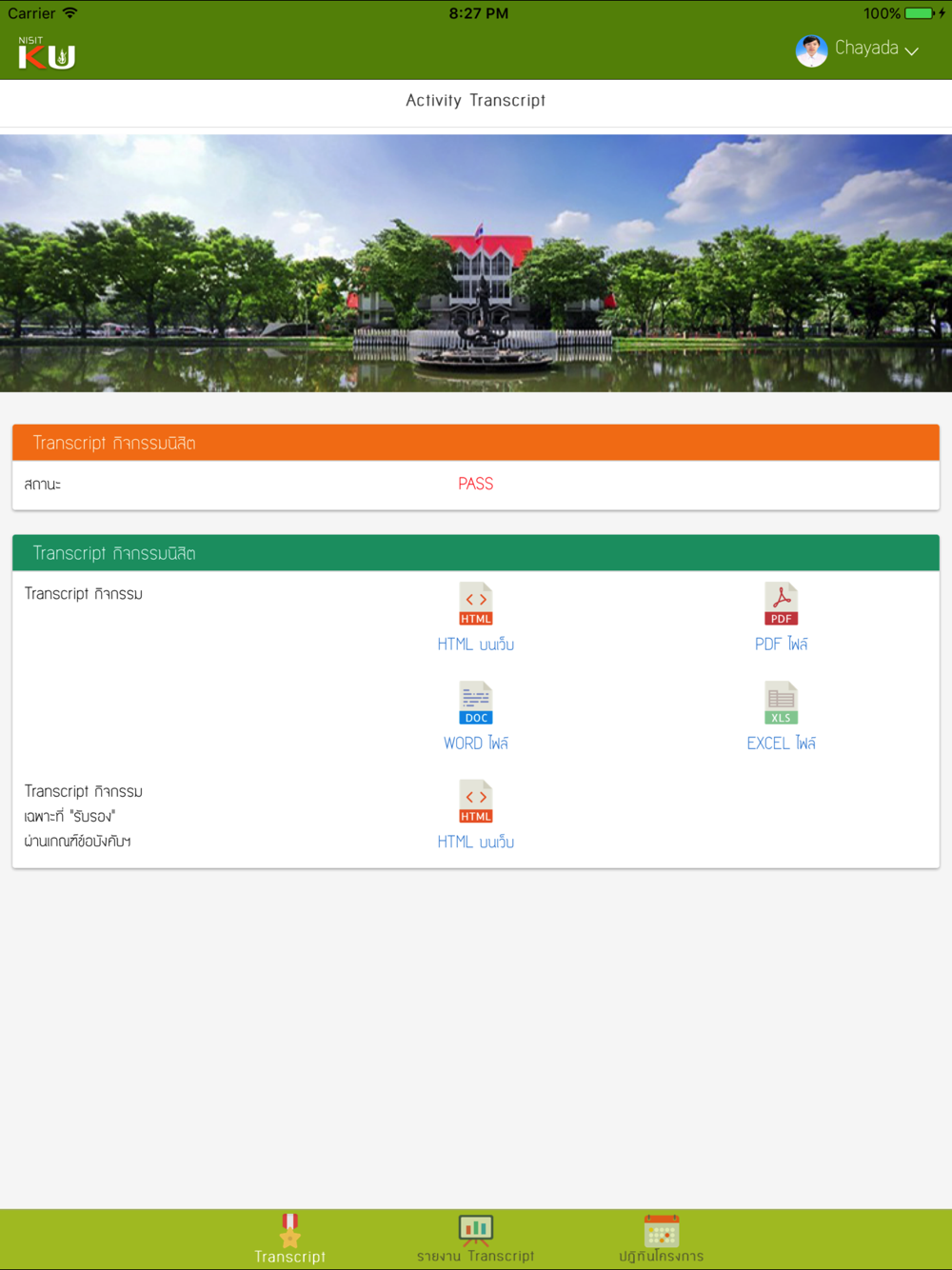Open the EXCEL ไฟล์ link
Screen dimensions: 952x1270
[x=781, y=744]
